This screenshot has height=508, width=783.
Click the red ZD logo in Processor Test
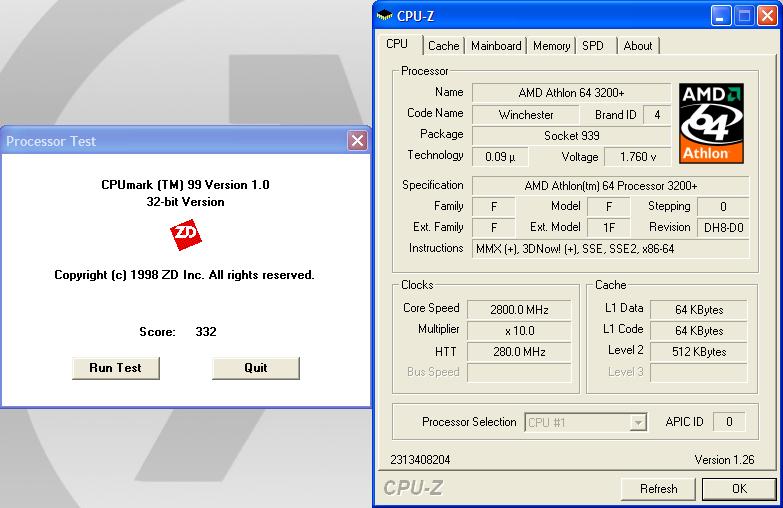click(186, 234)
